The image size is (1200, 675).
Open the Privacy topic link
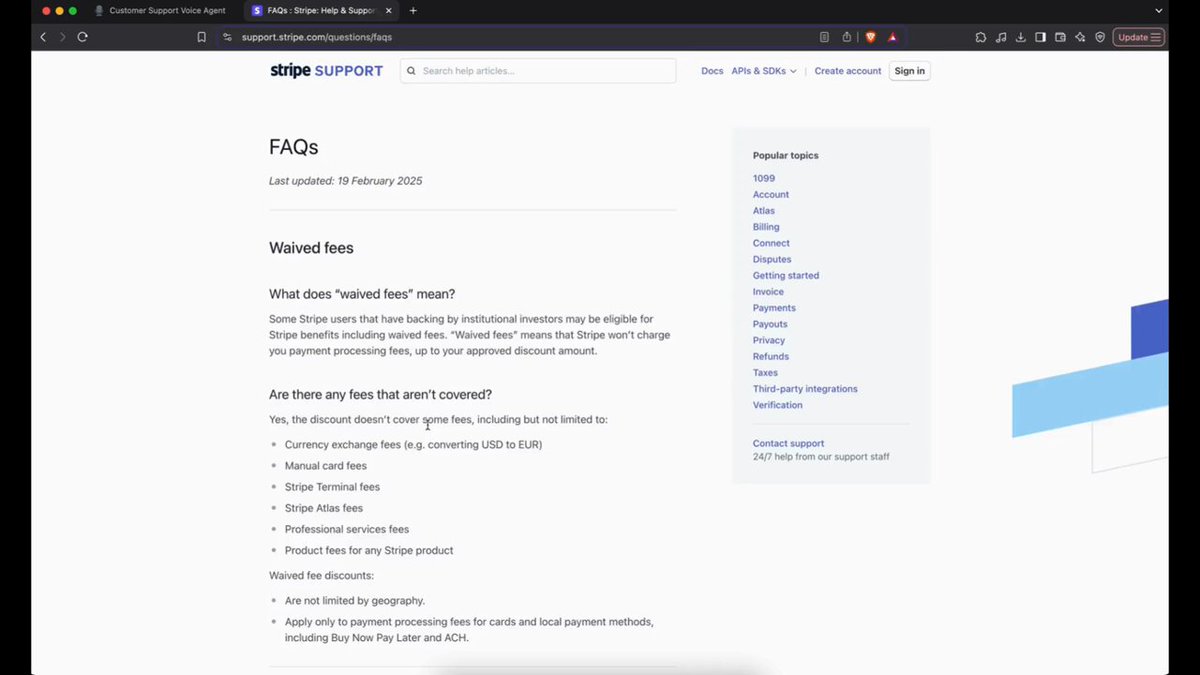point(769,340)
